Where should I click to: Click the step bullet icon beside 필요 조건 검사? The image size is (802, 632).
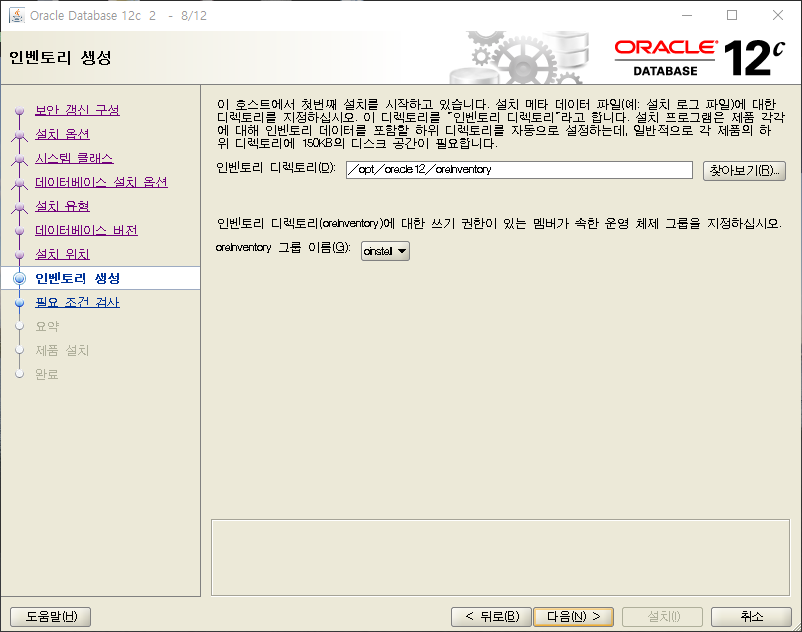coord(19,303)
